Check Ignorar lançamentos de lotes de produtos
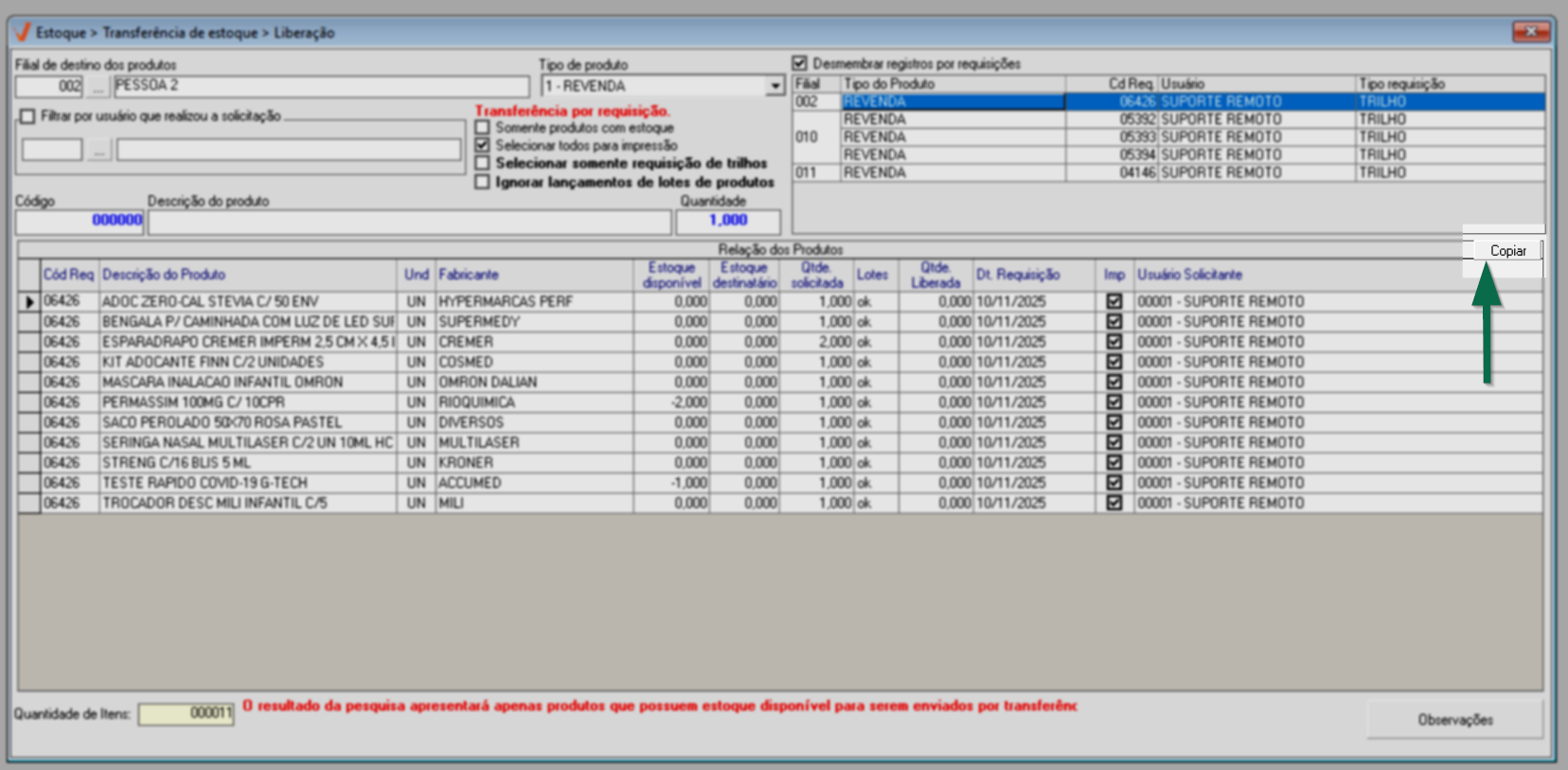 (483, 182)
